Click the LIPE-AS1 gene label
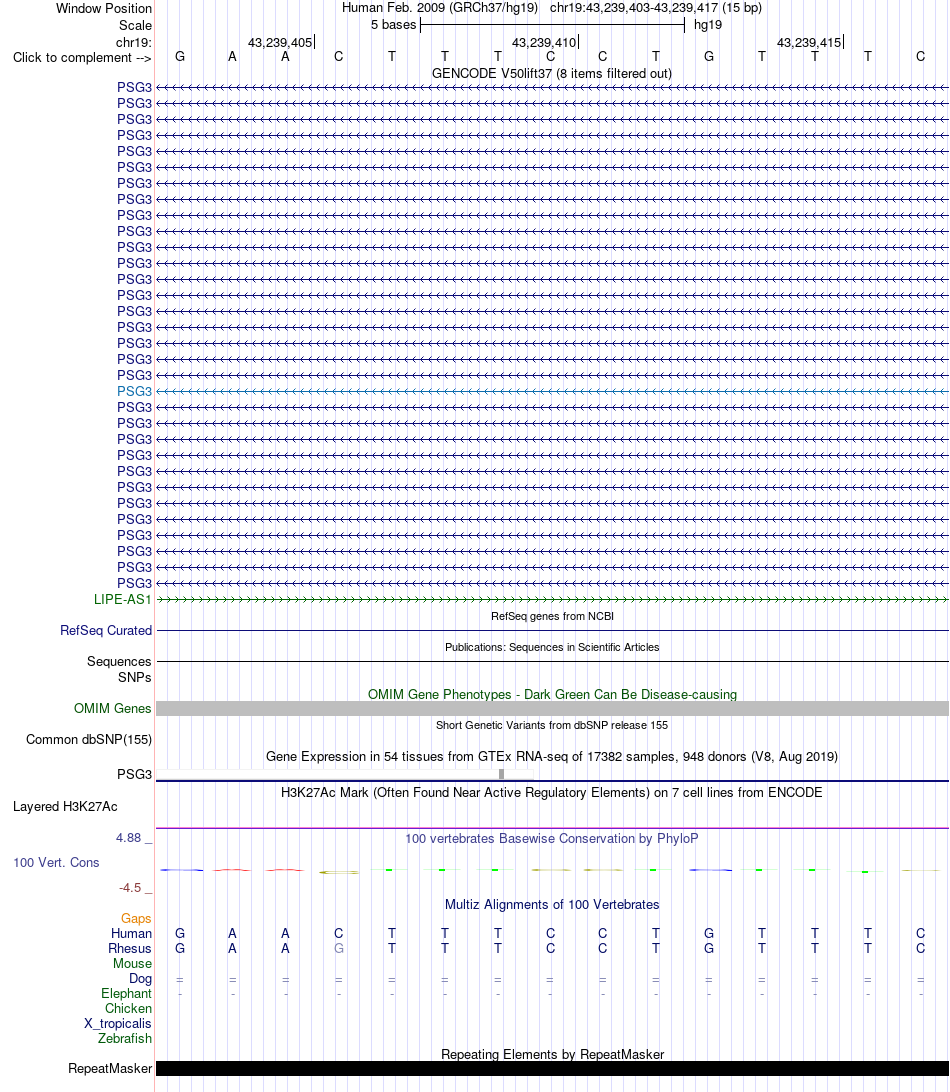950x1092 pixels. pyautogui.click(x=123, y=600)
